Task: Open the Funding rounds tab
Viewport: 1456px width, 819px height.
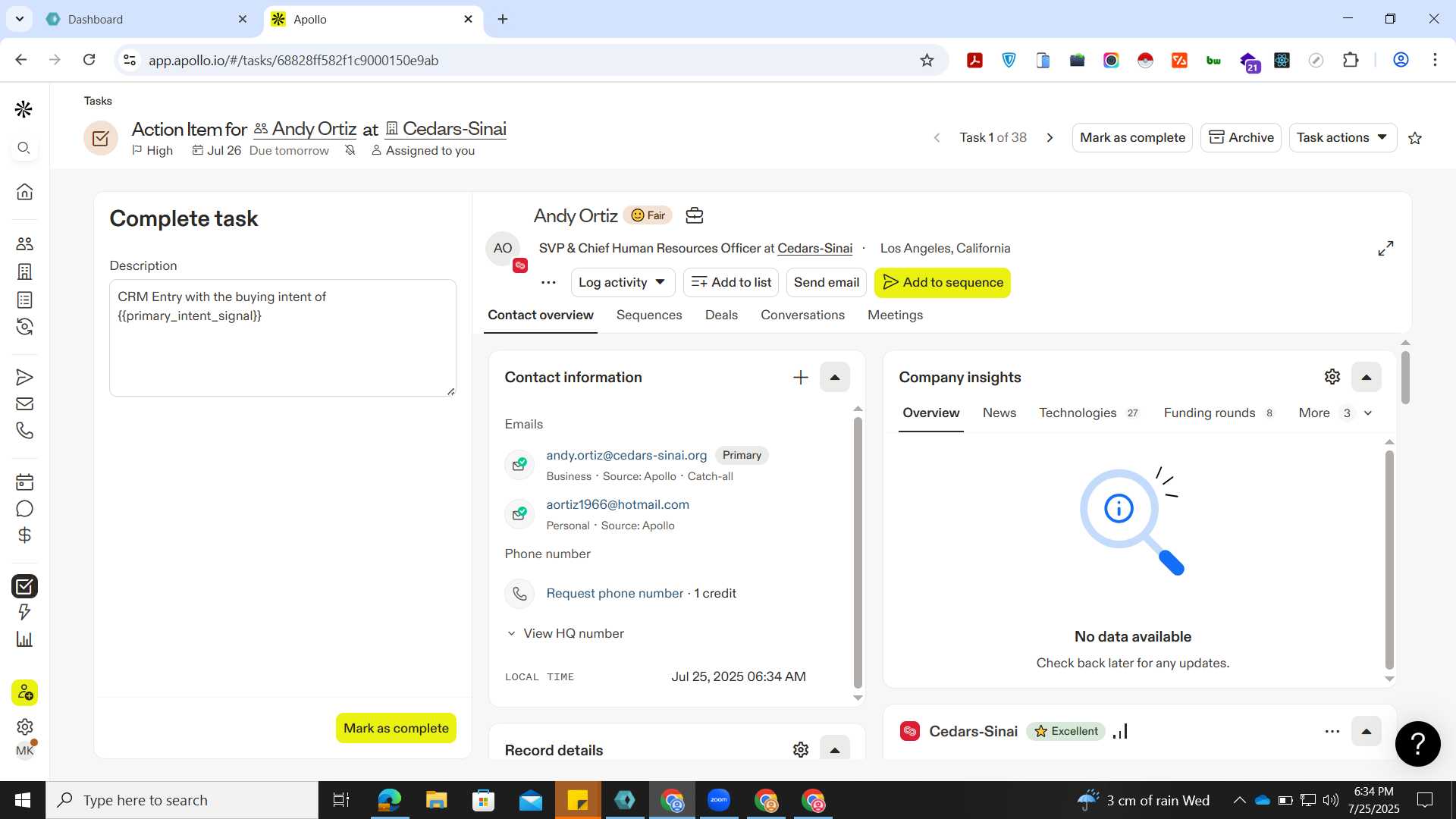Action: 1219,413
